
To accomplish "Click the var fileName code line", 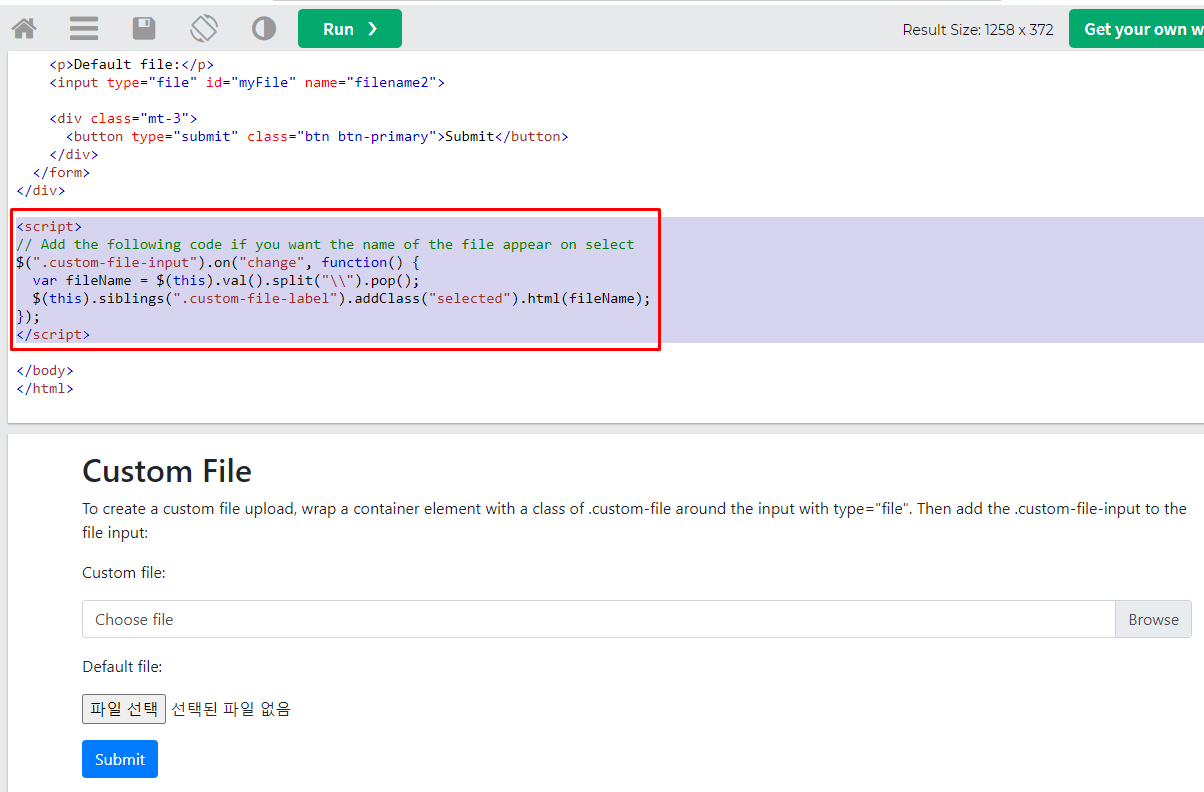I will coord(226,280).
